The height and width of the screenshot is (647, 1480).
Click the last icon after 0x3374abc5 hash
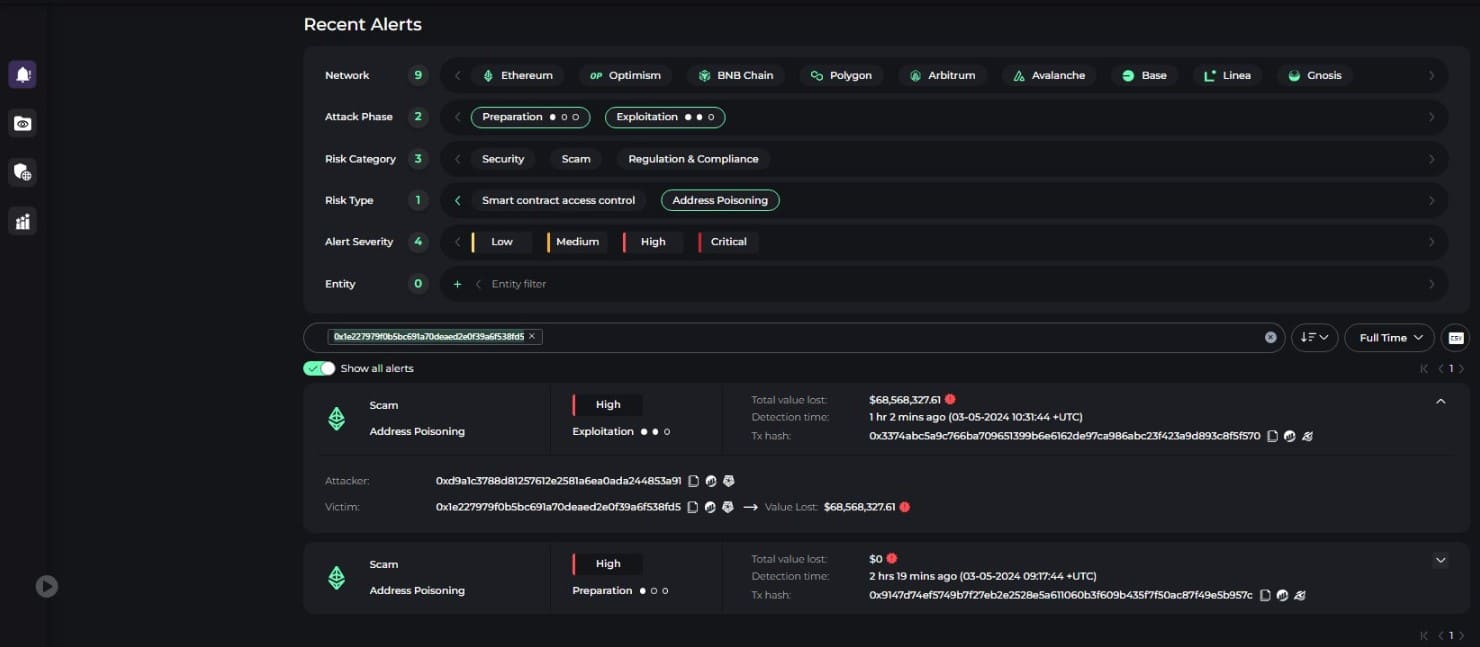(1308, 436)
